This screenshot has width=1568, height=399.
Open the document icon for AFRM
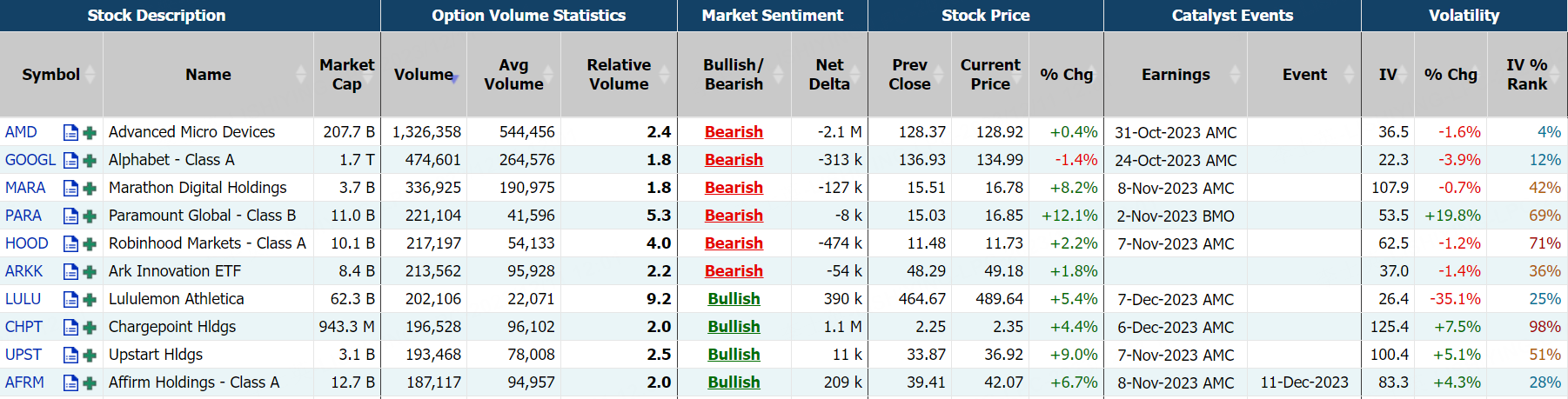pyautogui.click(x=70, y=382)
